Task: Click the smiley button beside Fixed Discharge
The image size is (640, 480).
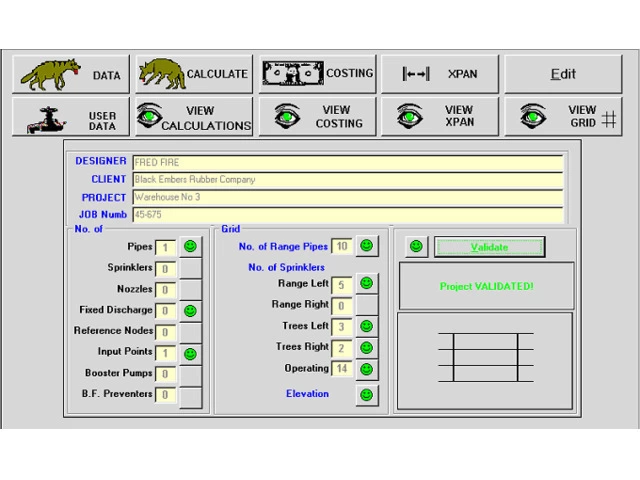Action: coord(190,311)
